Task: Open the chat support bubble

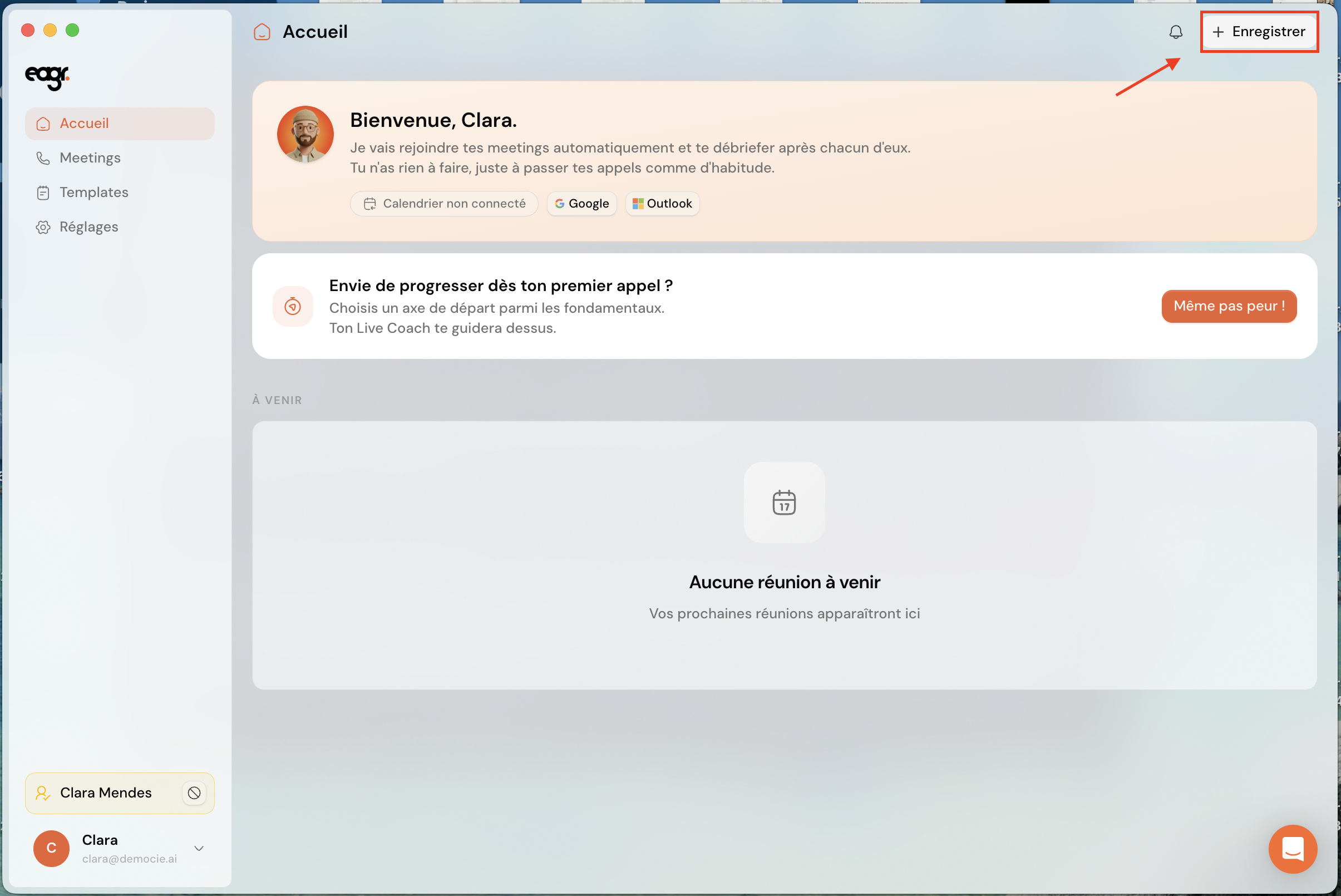Action: [x=1293, y=849]
